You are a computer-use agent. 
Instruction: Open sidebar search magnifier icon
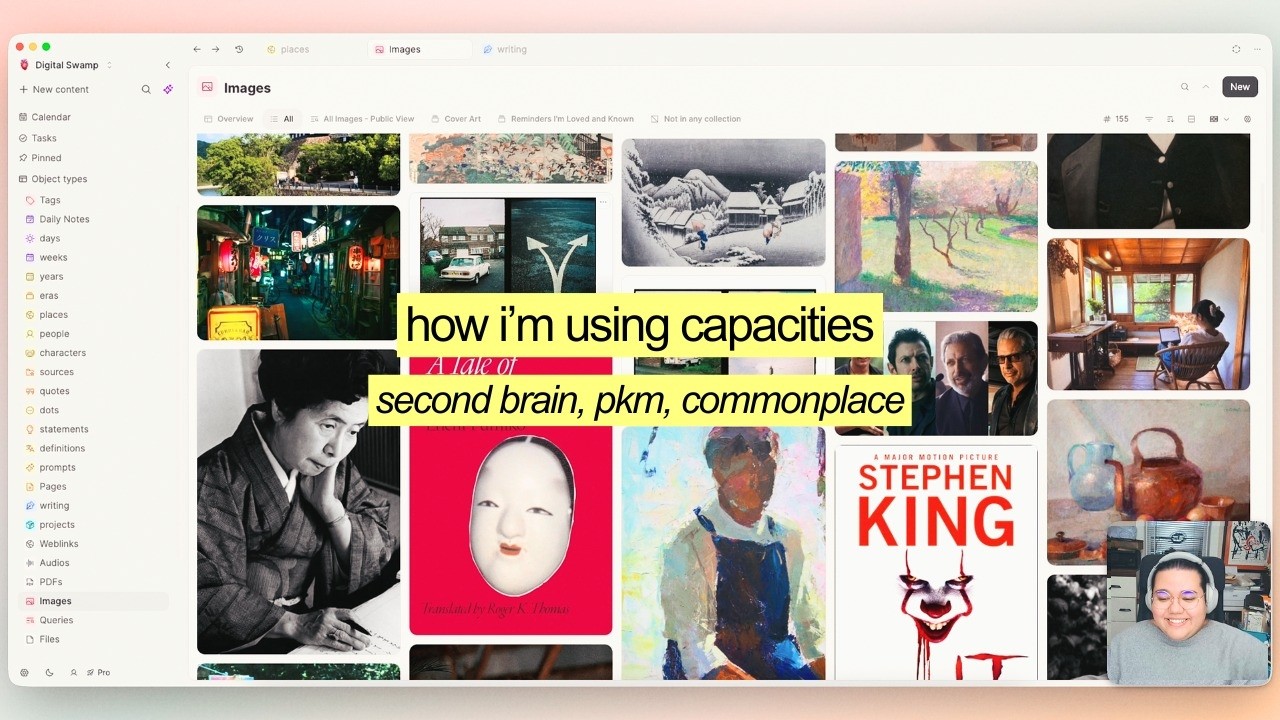(x=146, y=89)
